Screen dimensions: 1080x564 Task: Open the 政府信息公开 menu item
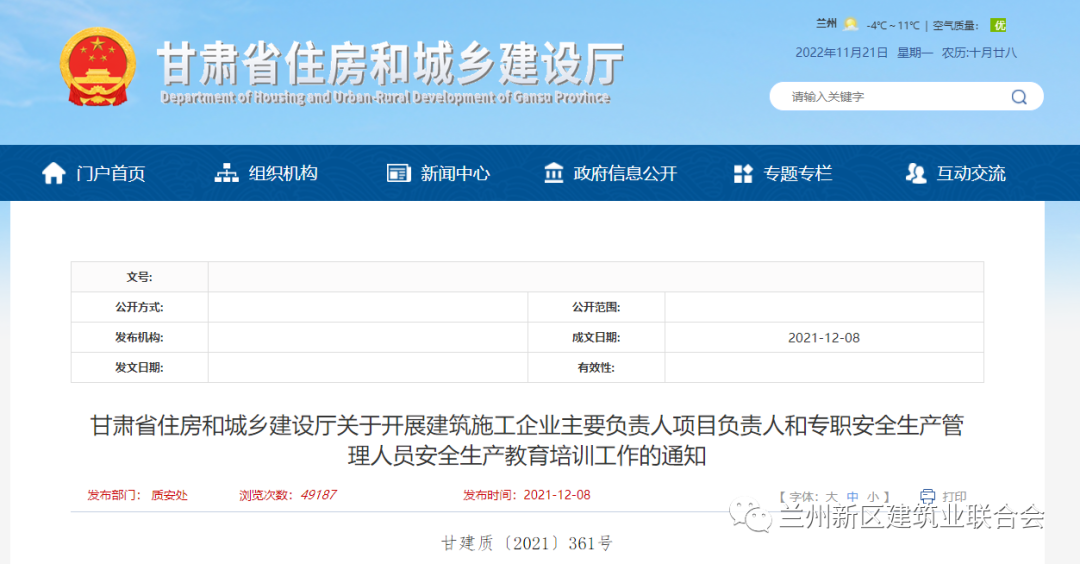coord(625,174)
